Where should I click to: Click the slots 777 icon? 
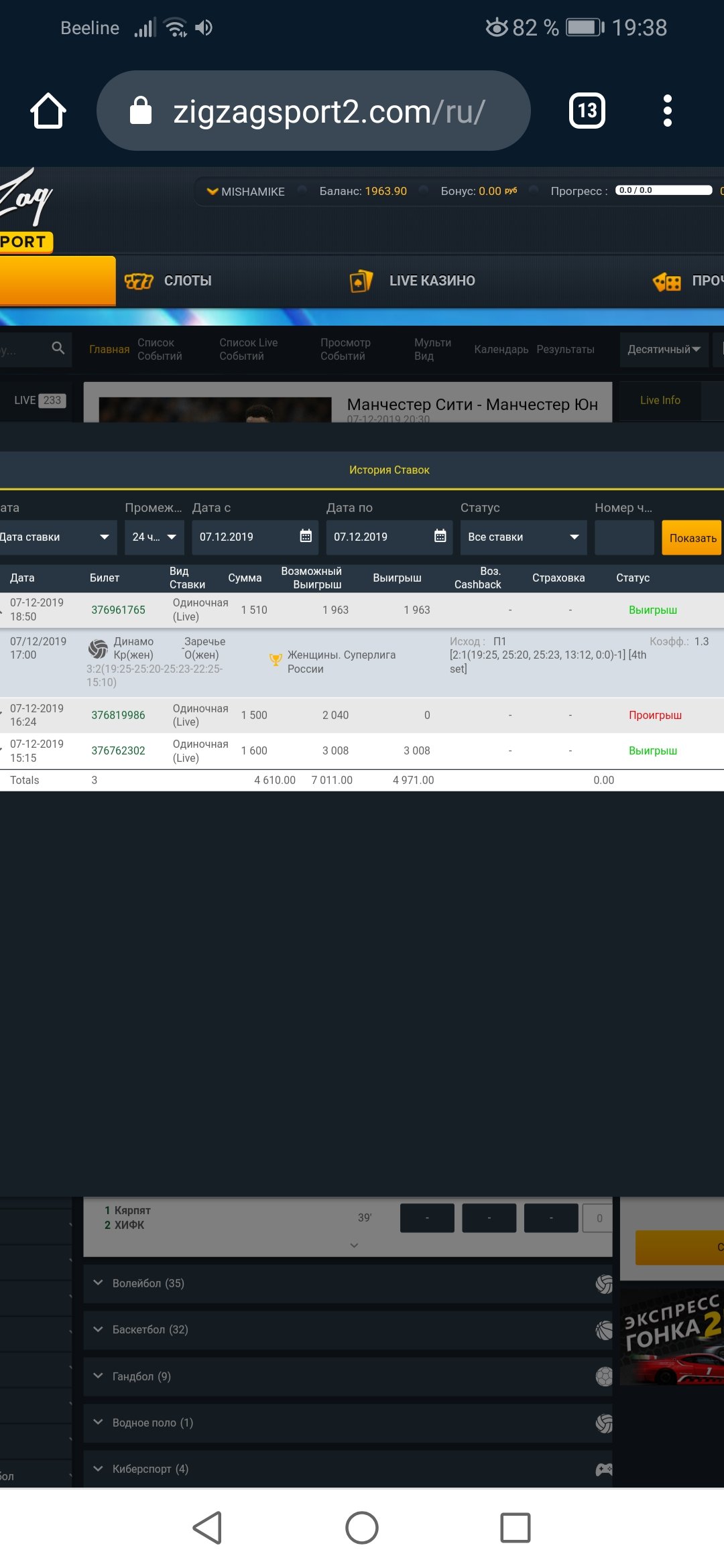point(139,281)
